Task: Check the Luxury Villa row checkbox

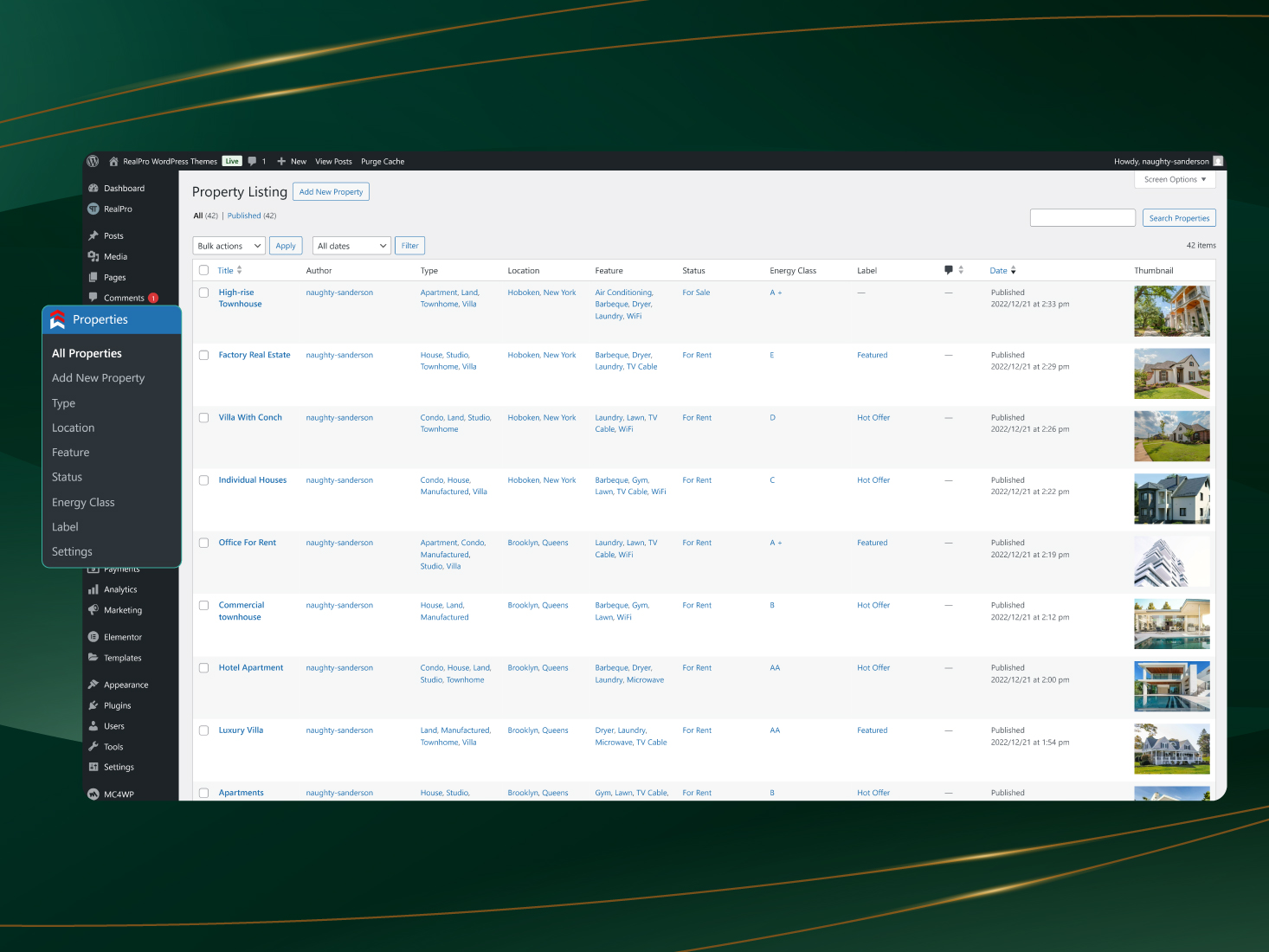Action: (x=204, y=730)
